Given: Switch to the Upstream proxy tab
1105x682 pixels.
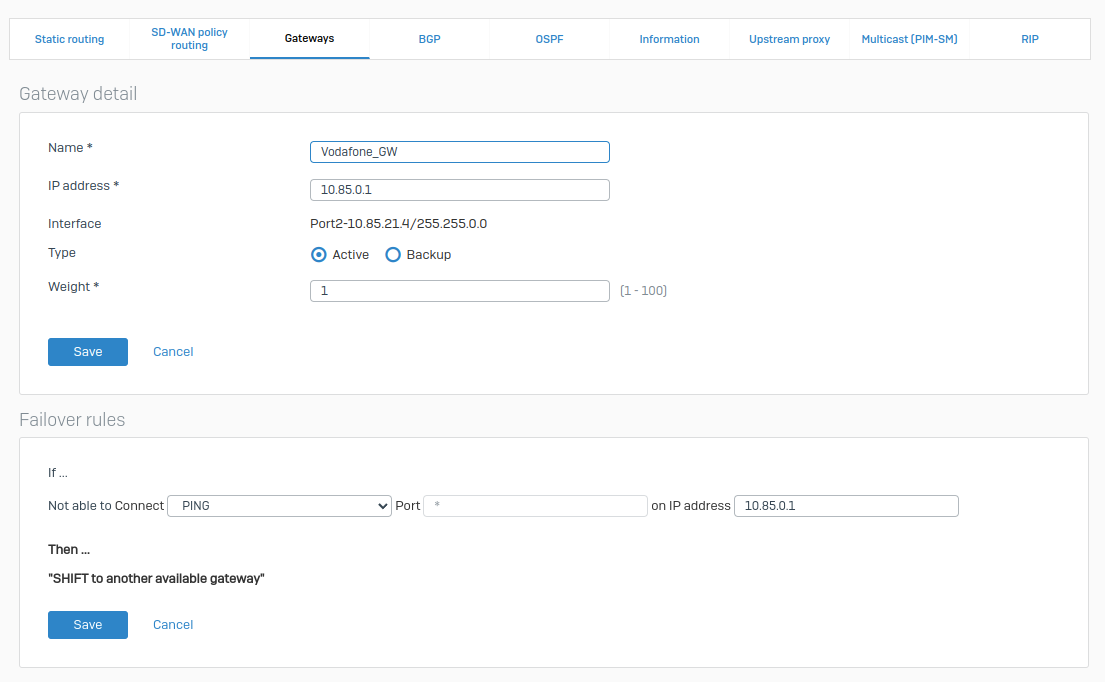Looking at the screenshot, I should pyautogui.click(x=789, y=39).
